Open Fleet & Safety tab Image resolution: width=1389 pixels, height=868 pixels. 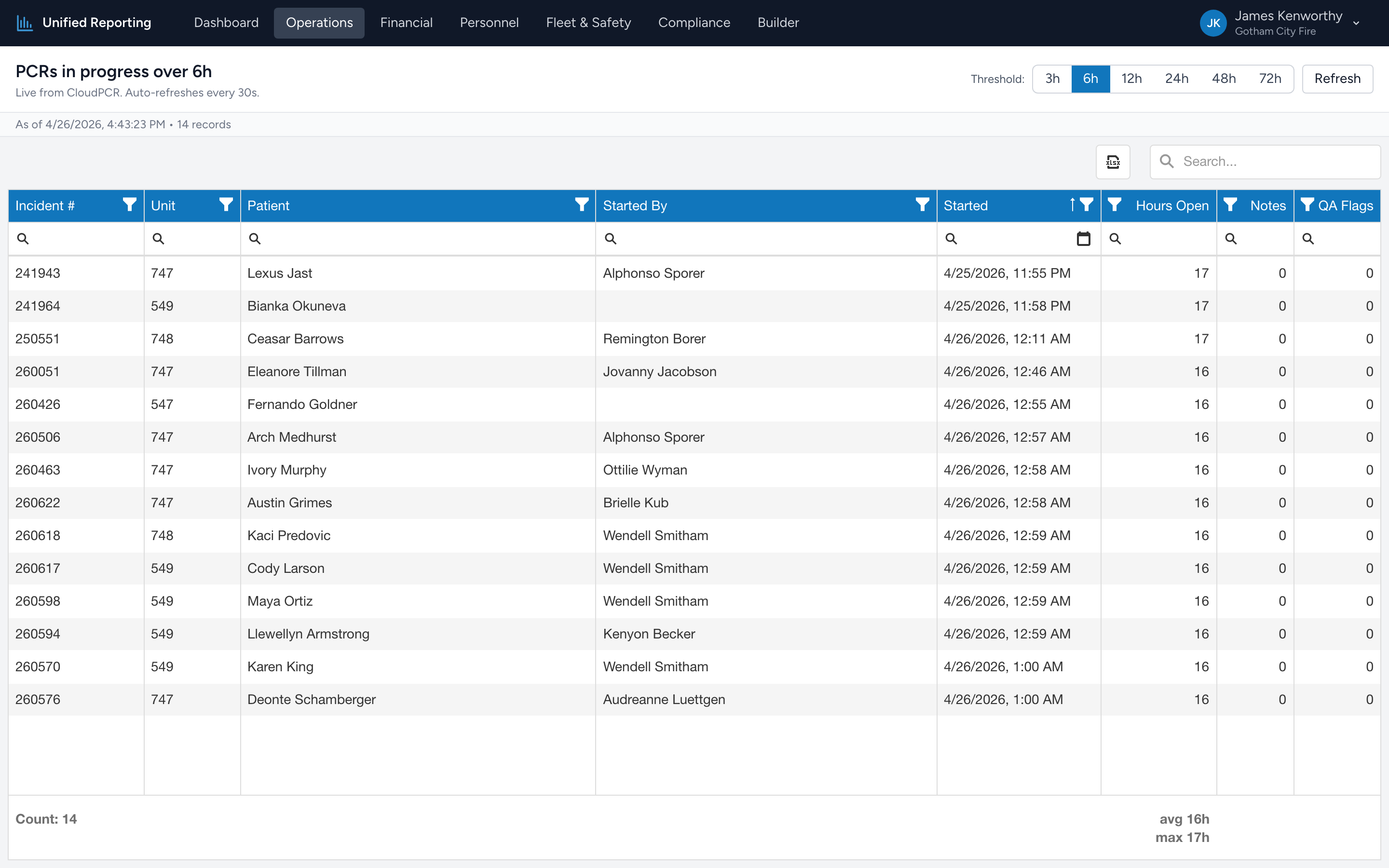pyautogui.click(x=588, y=23)
